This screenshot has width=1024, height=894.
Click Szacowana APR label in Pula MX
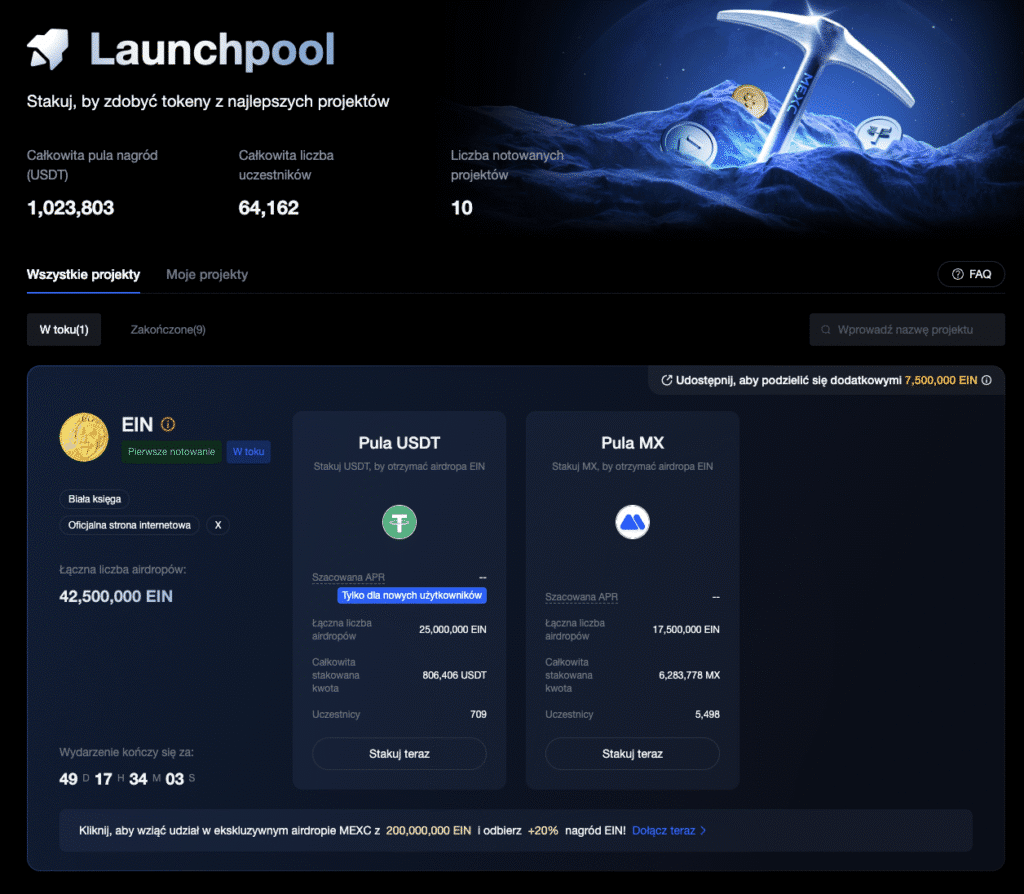coord(581,597)
